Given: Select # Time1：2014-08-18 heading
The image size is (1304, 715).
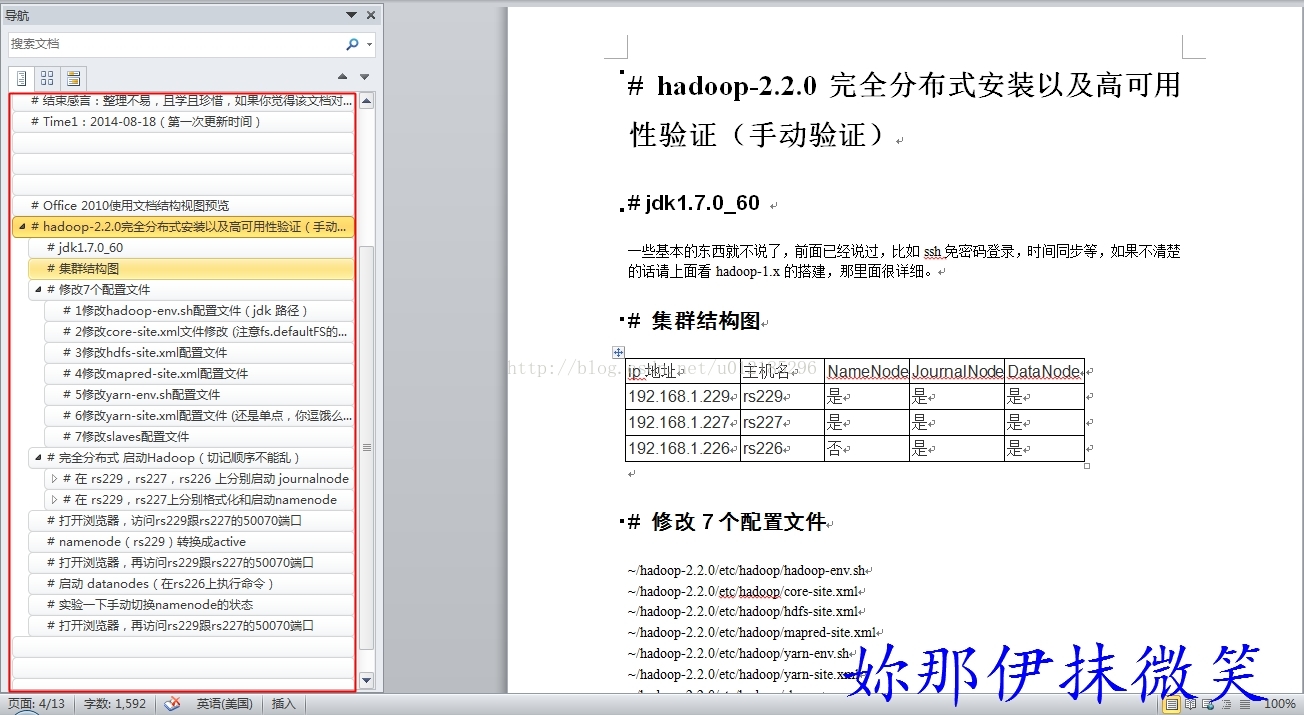Looking at the screenshot, I should point(183,121).
